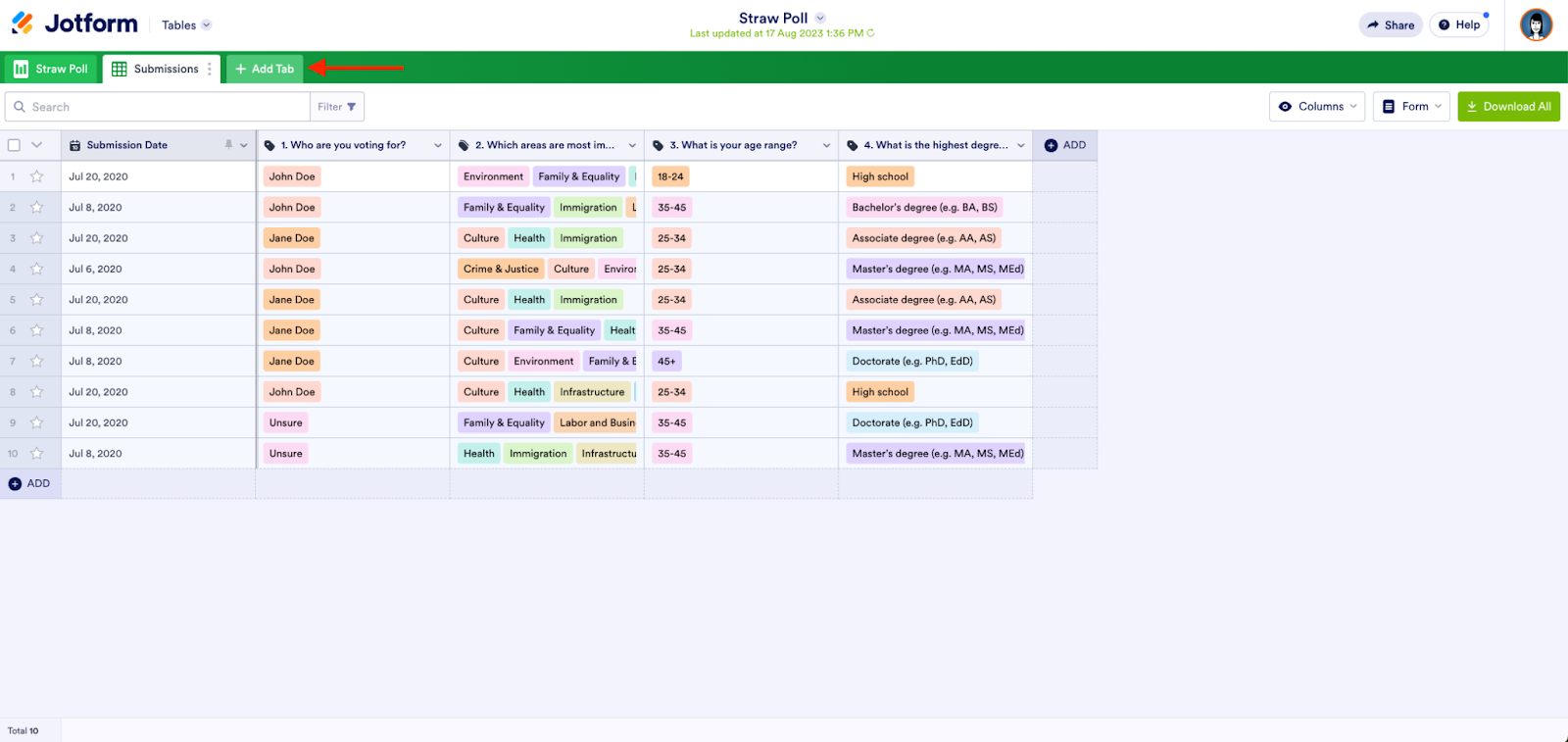Expand the Straw Poll title dropdown
The image size is (1568, 742).
[820, 18]
